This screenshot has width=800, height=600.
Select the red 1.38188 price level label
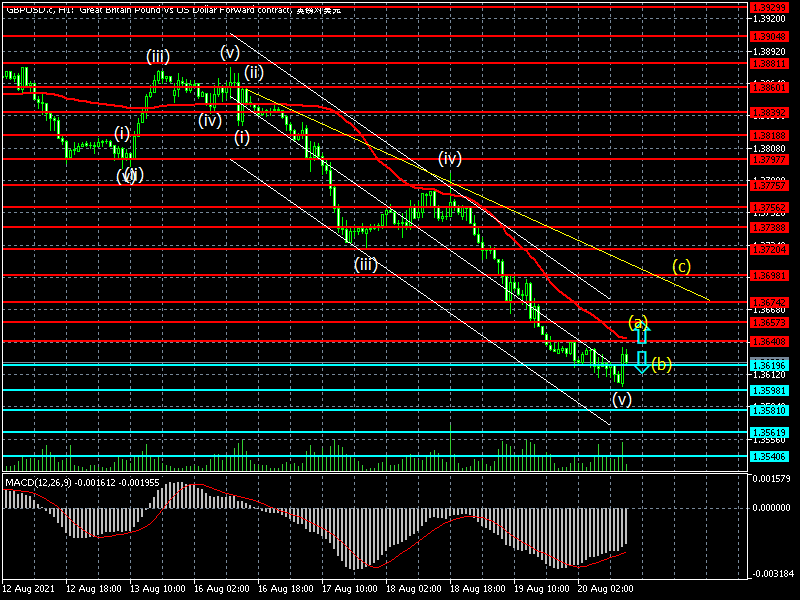pos(769,136)
